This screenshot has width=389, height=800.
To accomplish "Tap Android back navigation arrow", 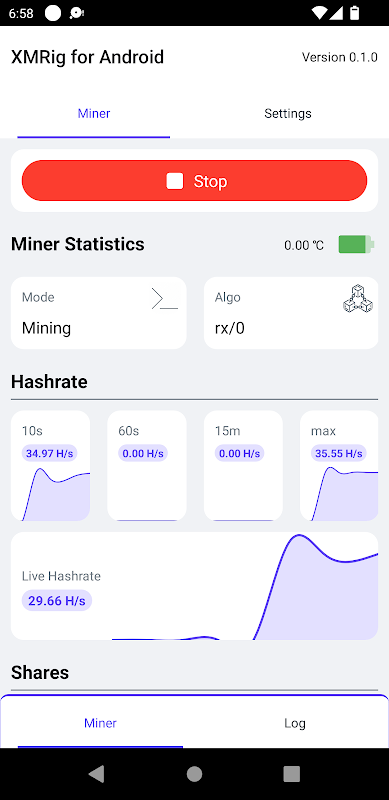I will [96, 774].
